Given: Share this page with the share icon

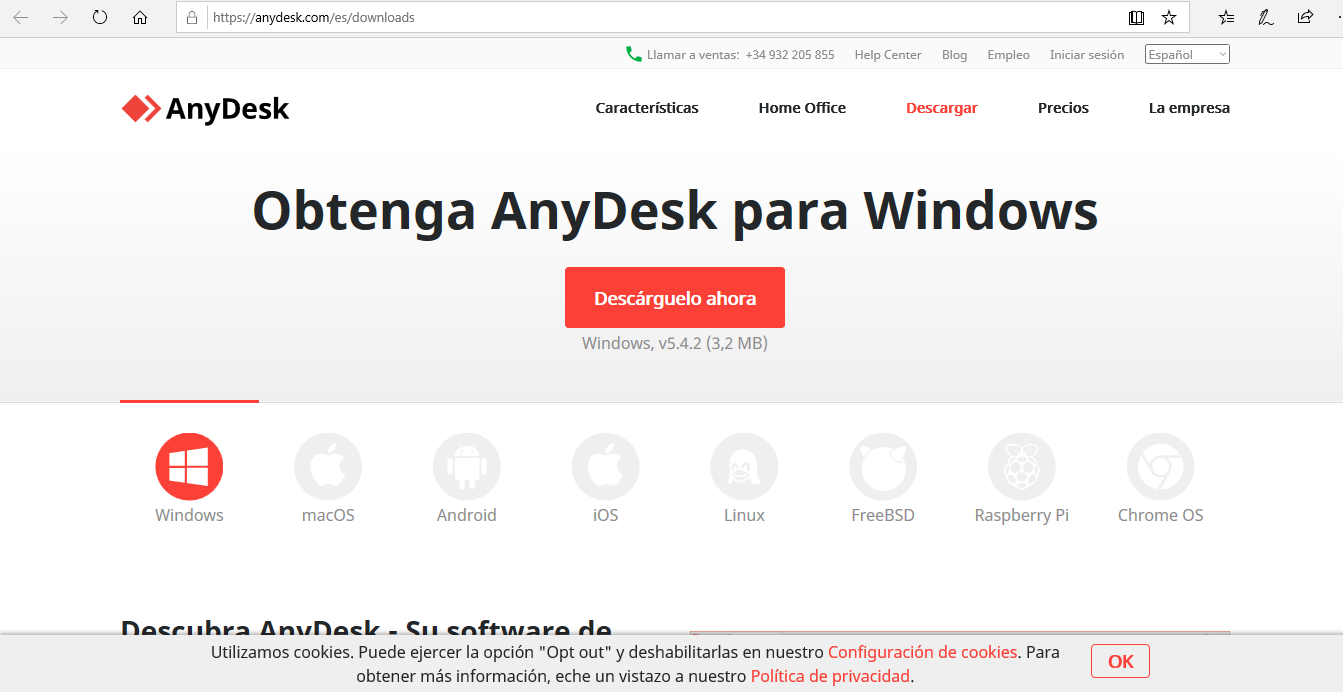Looking at the screenshot, I should click(1305, 17).
